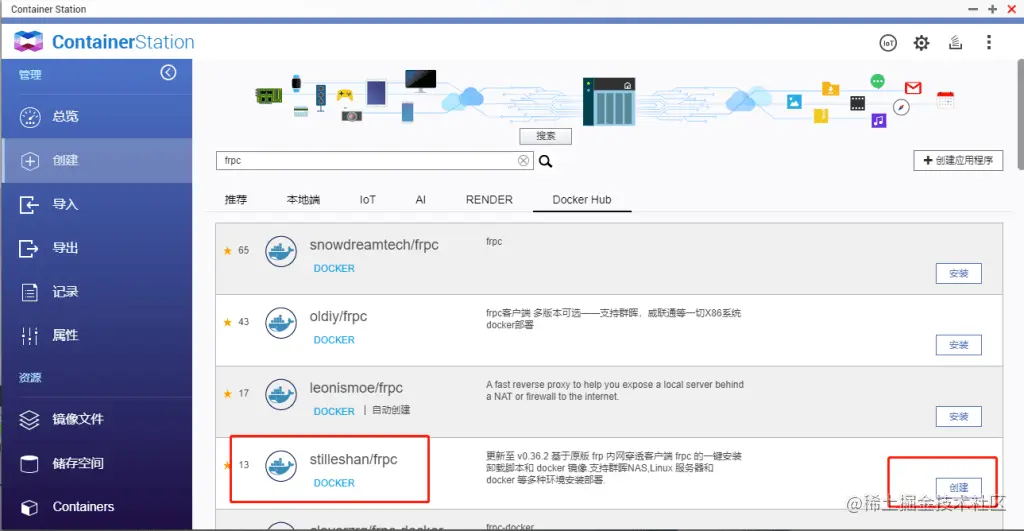Screen dimensions: 1024x531
Task: Switch to the 推荐 tab
Action: click(236, 200)
